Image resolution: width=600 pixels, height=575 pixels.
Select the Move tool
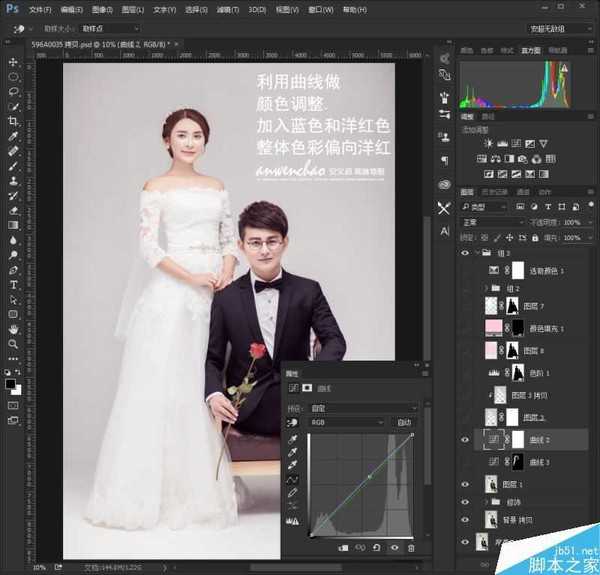coord(13,62)
